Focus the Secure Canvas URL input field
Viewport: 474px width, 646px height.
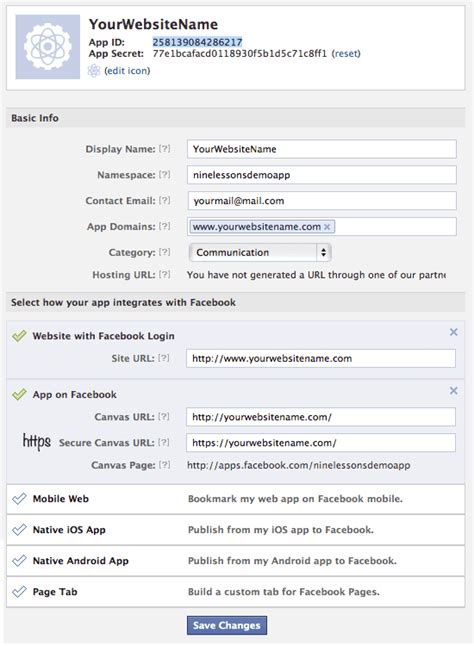pyautogui.click(x=321, y=443)
